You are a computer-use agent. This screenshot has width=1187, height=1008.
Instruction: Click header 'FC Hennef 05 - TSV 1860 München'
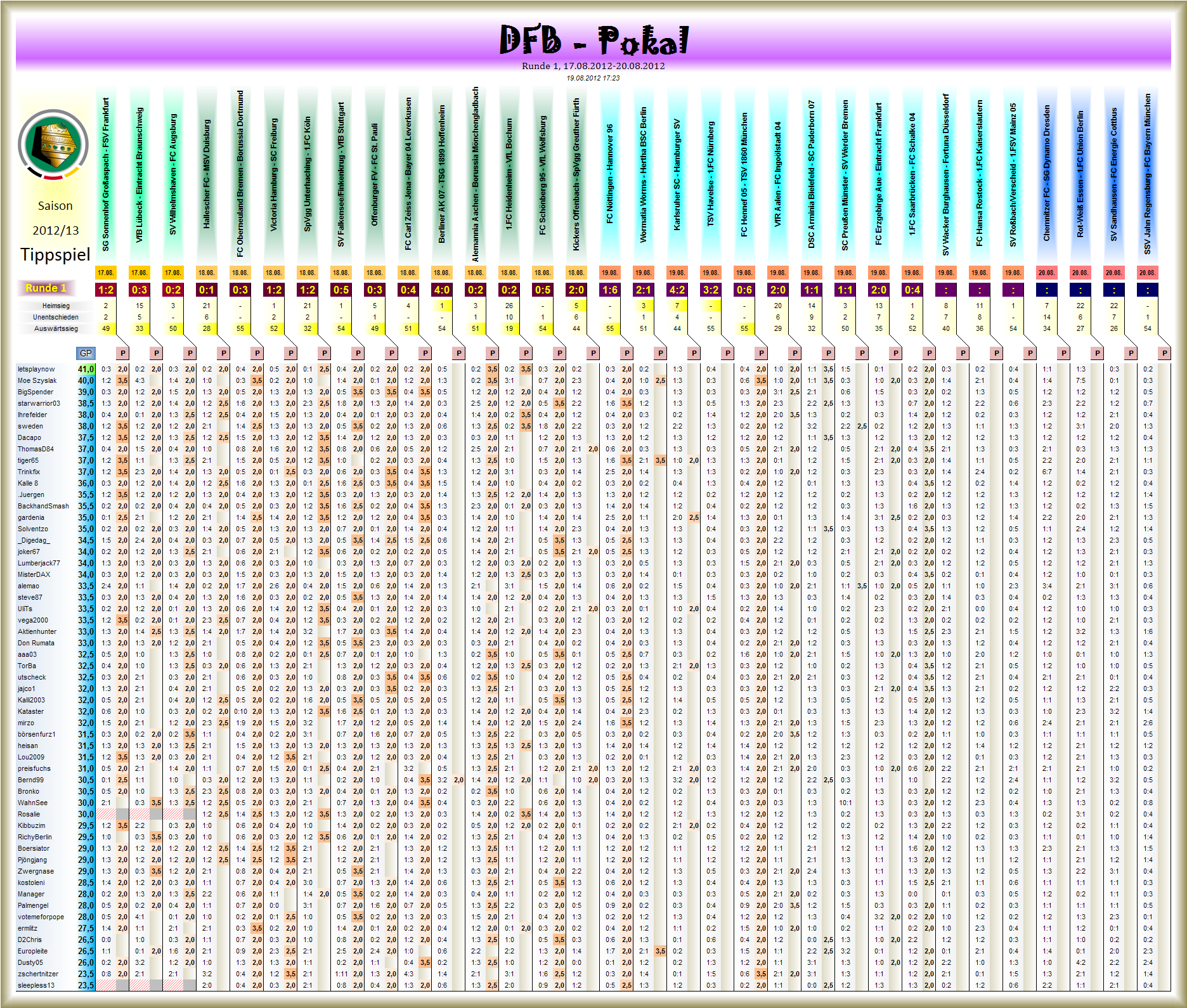click(744, 174)
